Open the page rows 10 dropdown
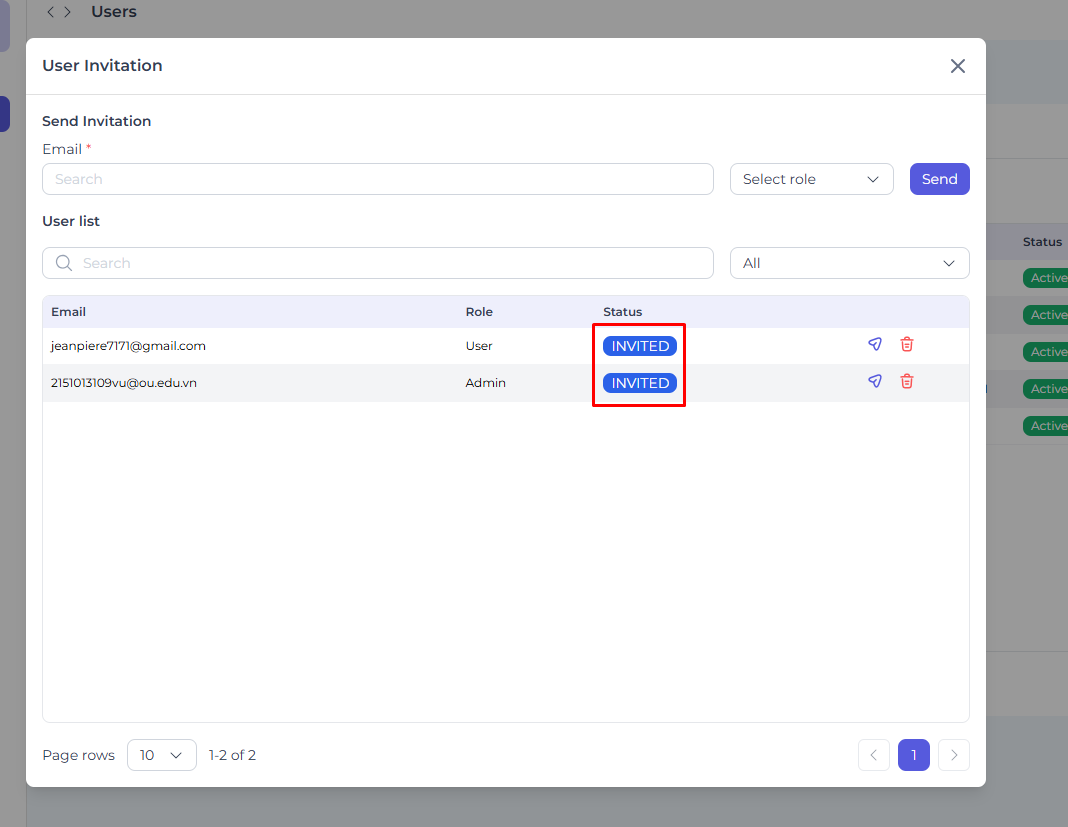Viewport: 1068px width, 827px height. pyautogui.click(x=161, y=755)
